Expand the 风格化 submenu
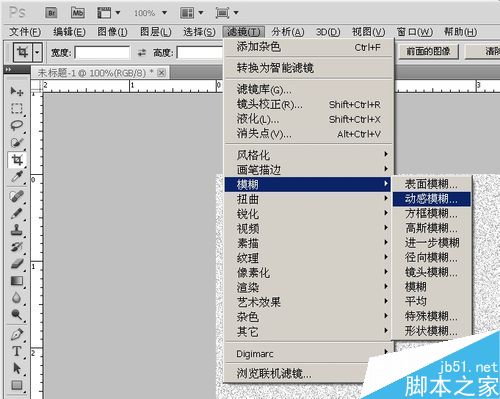500x399 pixels. (x=308, y=155)
